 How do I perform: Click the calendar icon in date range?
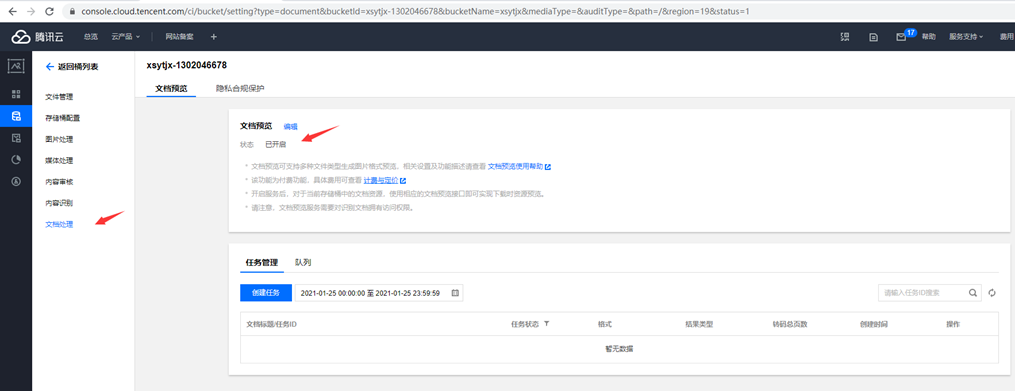[454, 293]
